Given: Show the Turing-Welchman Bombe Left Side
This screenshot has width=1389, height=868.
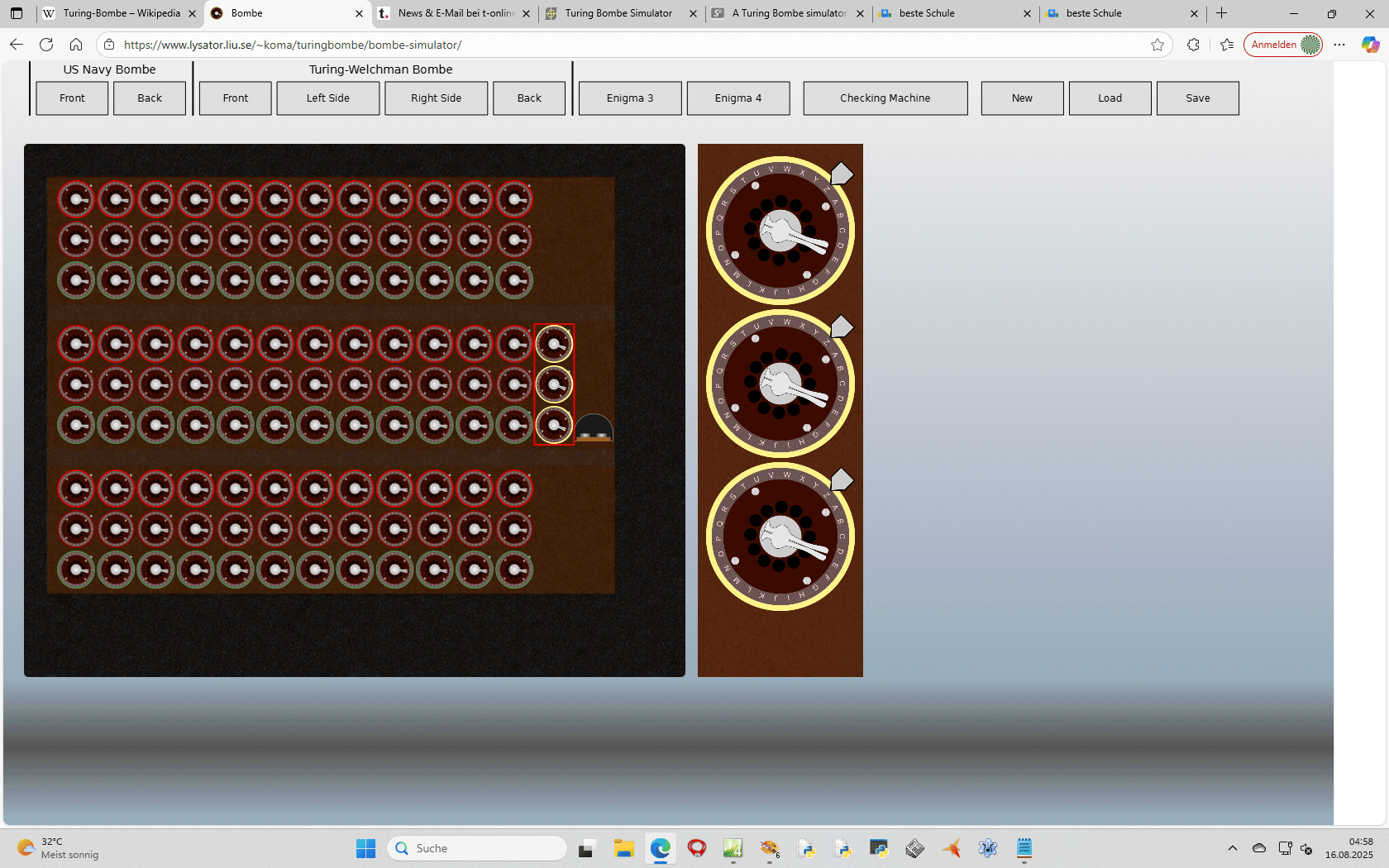Looking at the screenshot, I should [327, 98].
